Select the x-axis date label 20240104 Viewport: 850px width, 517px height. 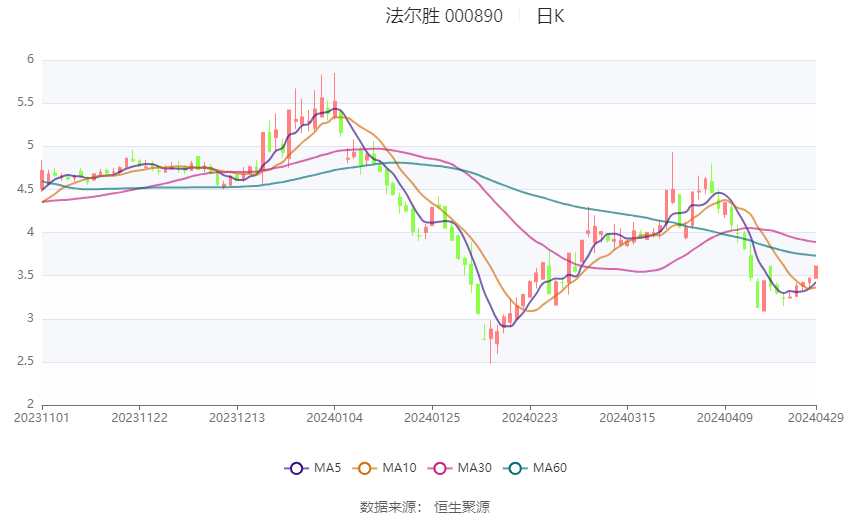(x=334, y=418)
